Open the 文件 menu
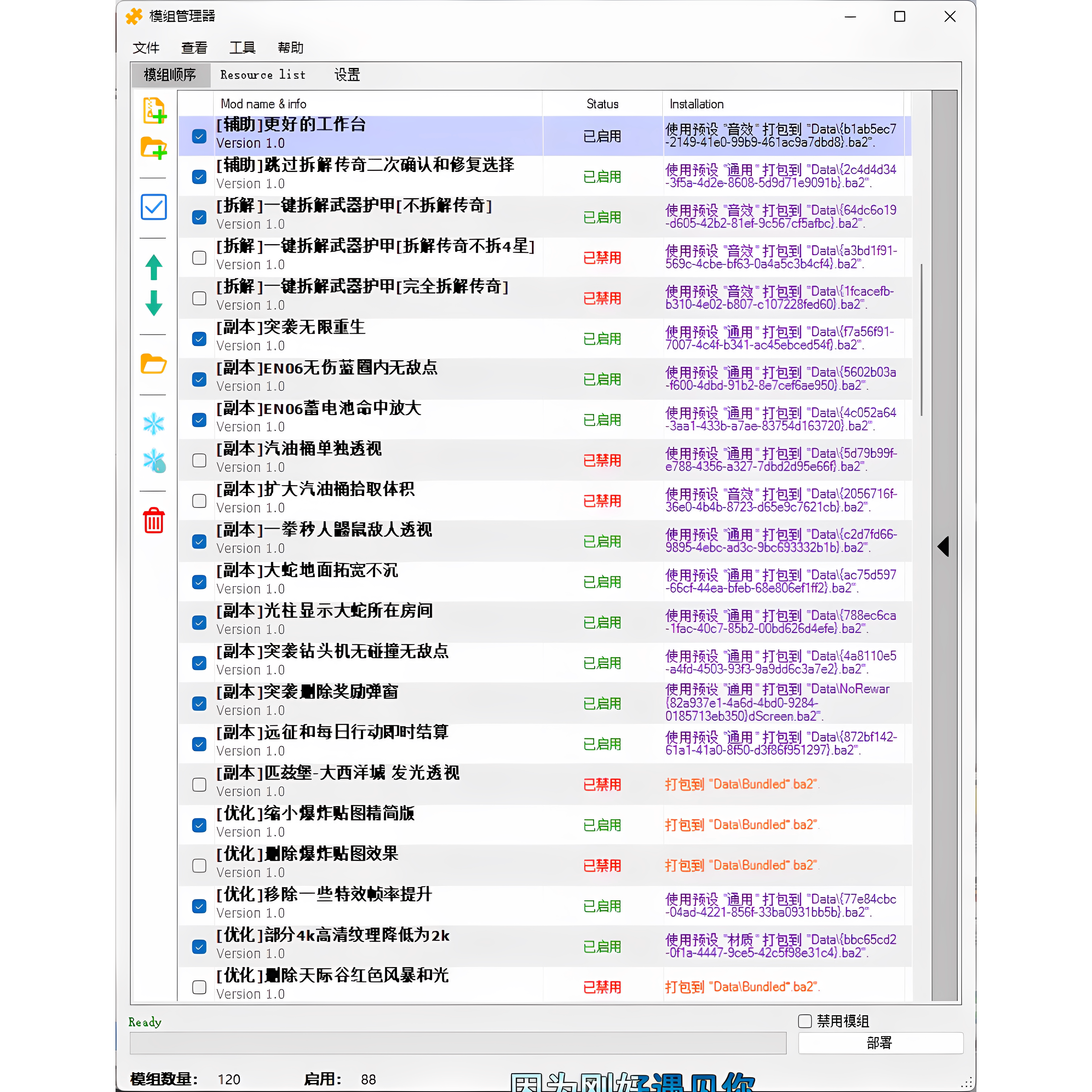 (x=146, y=47)
